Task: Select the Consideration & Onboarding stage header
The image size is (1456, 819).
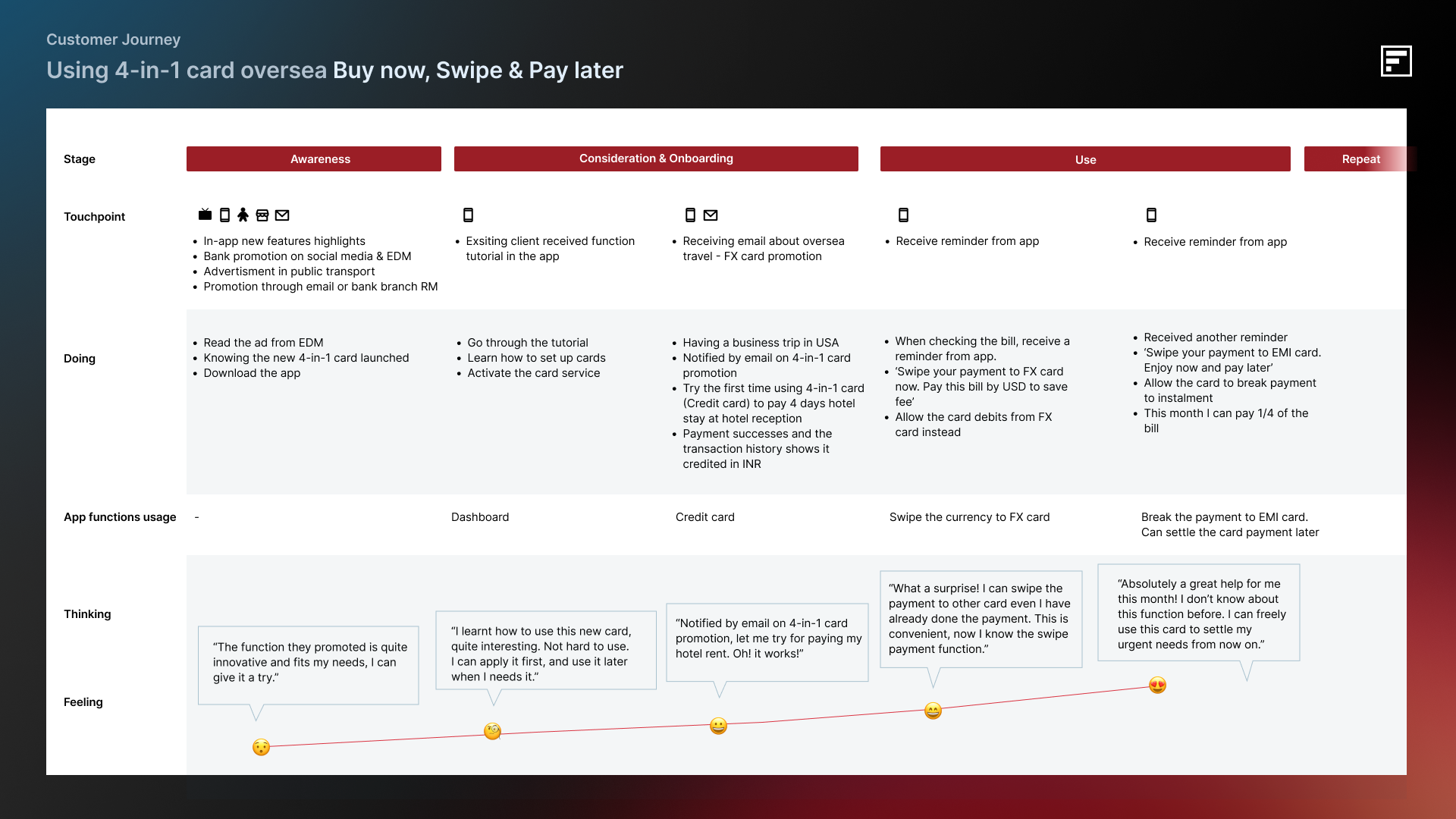Action: point(656,159)
